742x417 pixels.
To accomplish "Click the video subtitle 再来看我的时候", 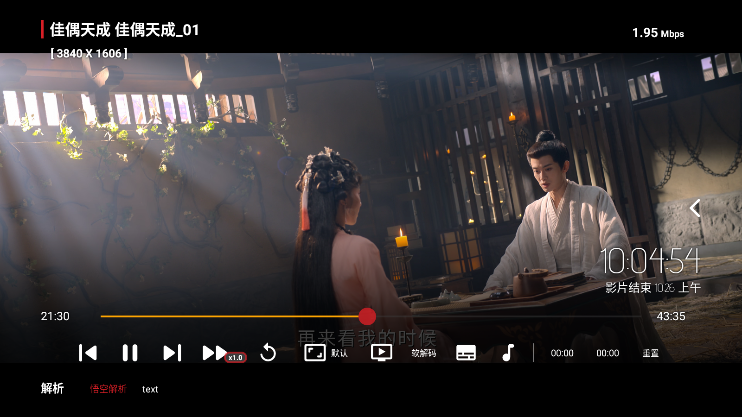I will (x=367, y=338).
